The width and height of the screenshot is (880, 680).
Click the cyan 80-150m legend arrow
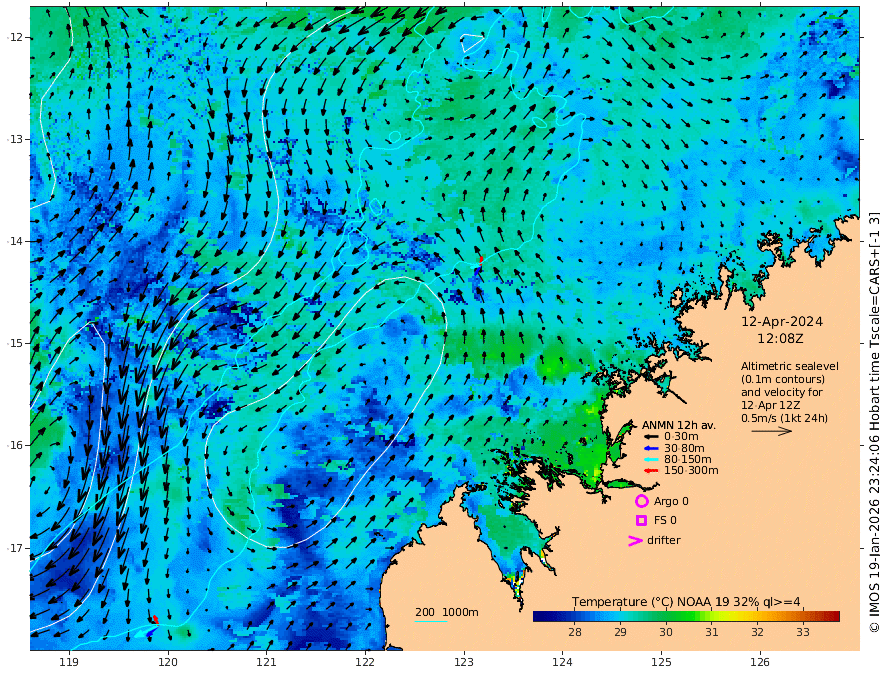650,459
